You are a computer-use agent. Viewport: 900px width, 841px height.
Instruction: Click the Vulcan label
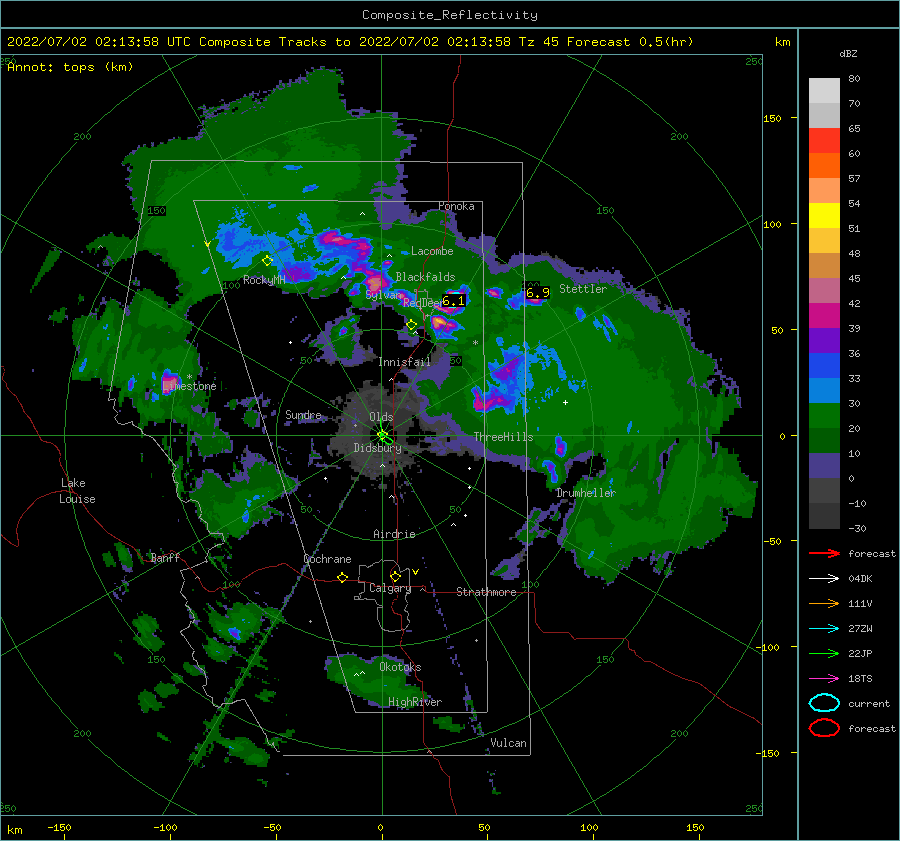pos(508,743)
